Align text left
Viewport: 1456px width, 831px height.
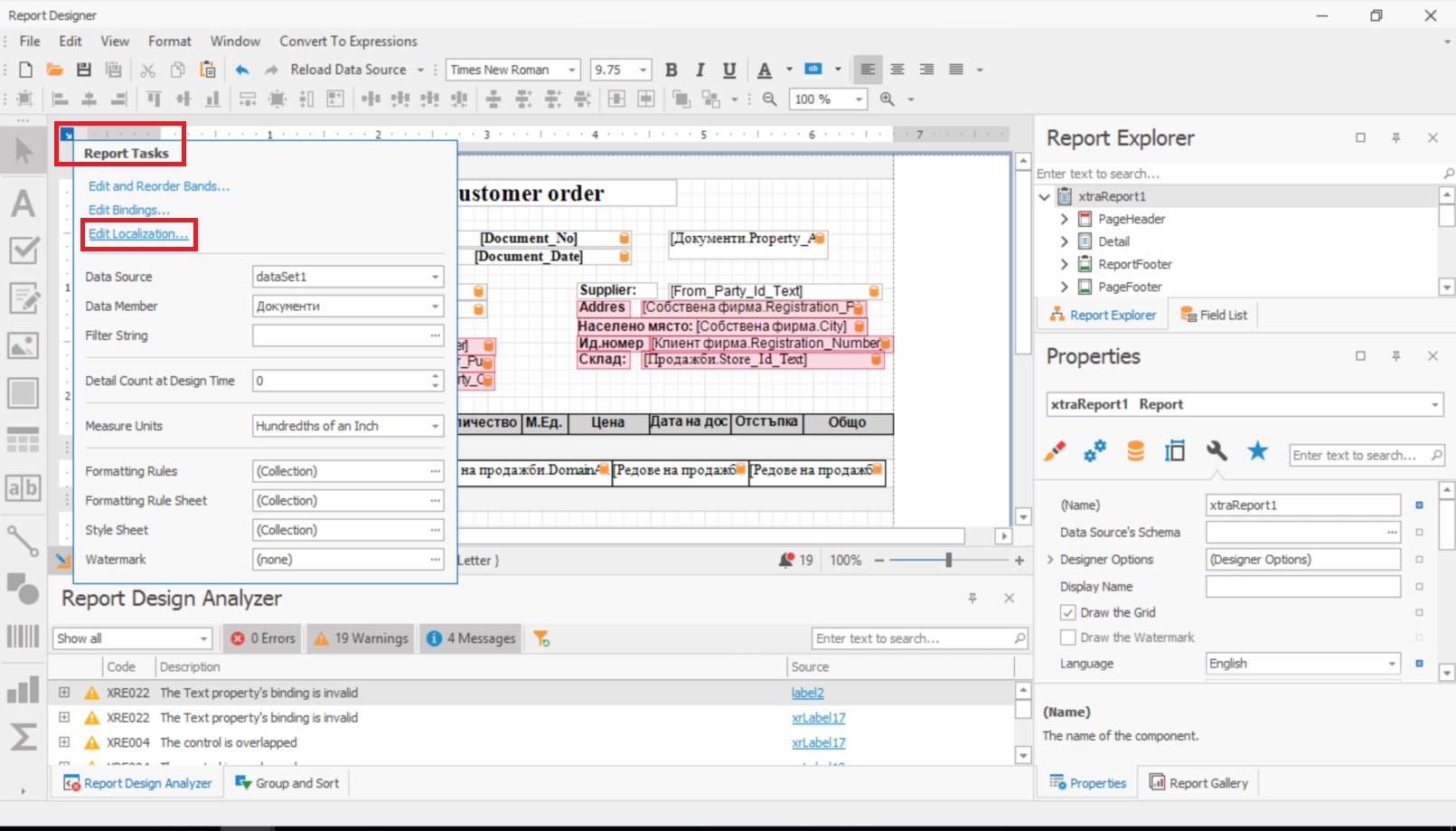coord(868,70)
